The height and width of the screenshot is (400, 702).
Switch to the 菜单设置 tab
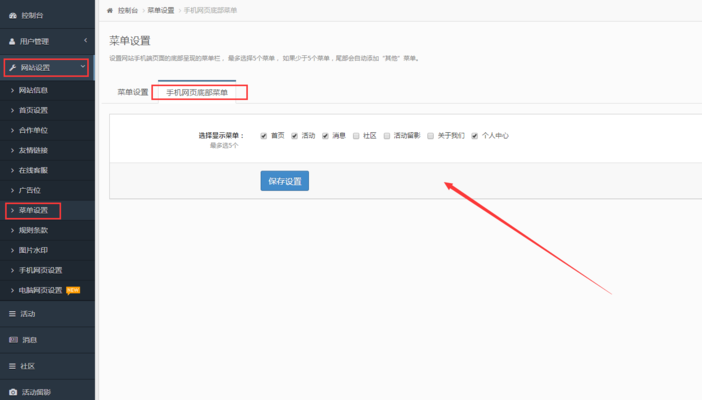[132, 92]
